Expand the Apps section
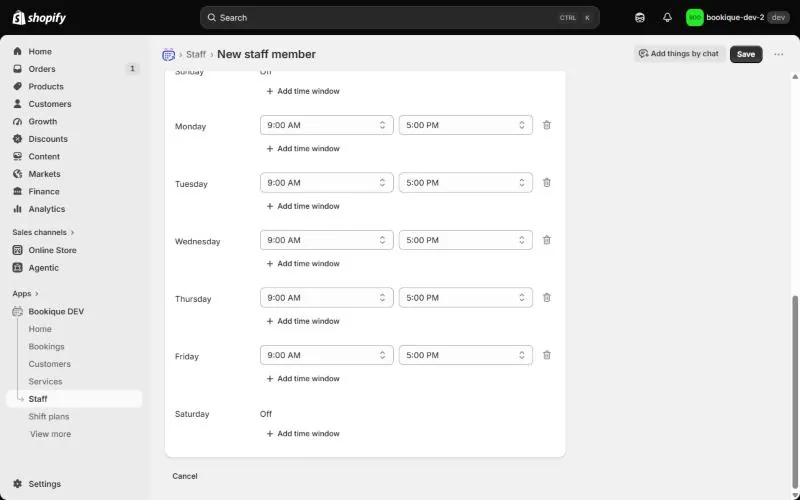 [26, 293]
